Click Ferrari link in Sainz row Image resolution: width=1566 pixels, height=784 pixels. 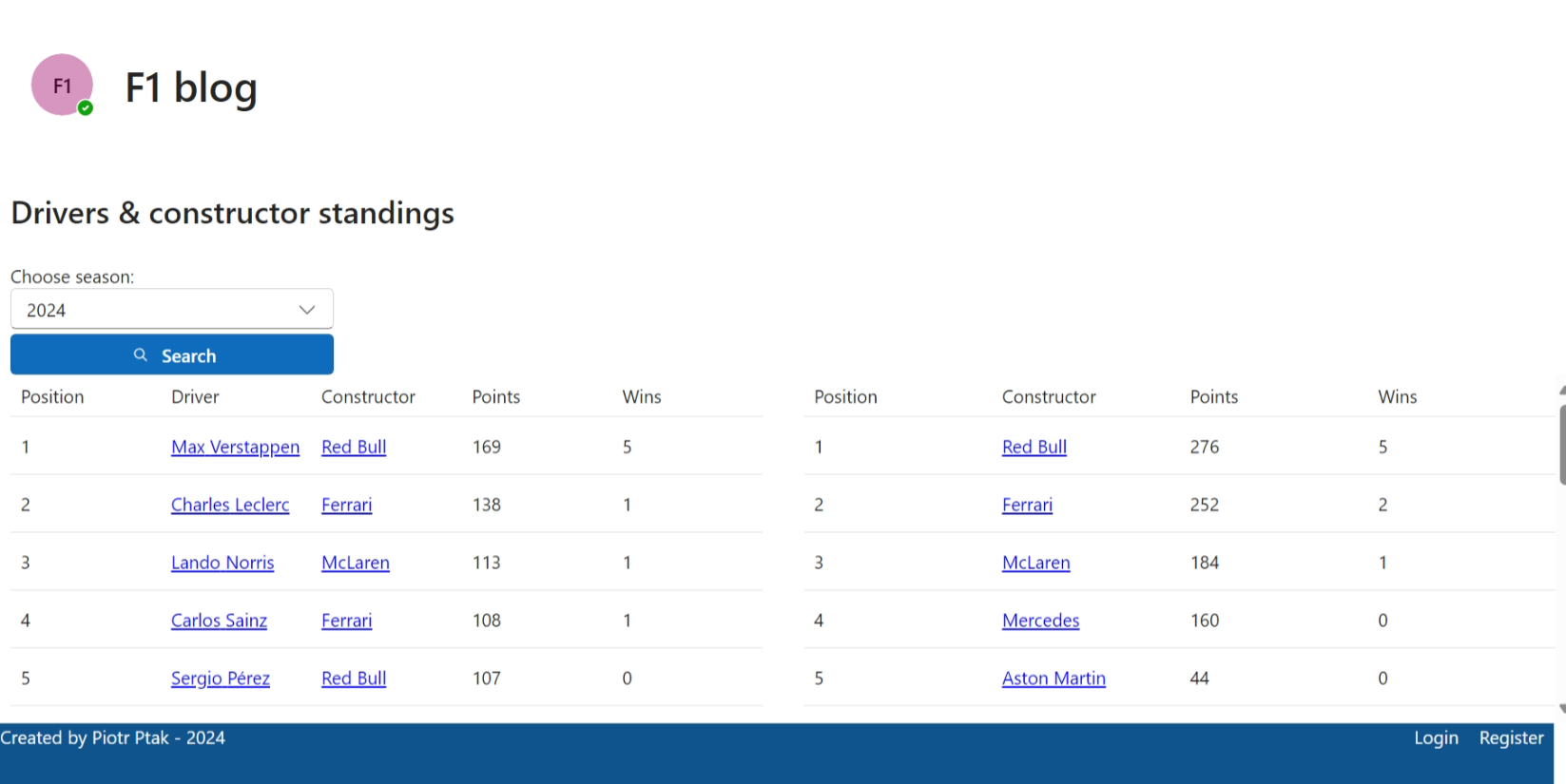pos(346,621)
